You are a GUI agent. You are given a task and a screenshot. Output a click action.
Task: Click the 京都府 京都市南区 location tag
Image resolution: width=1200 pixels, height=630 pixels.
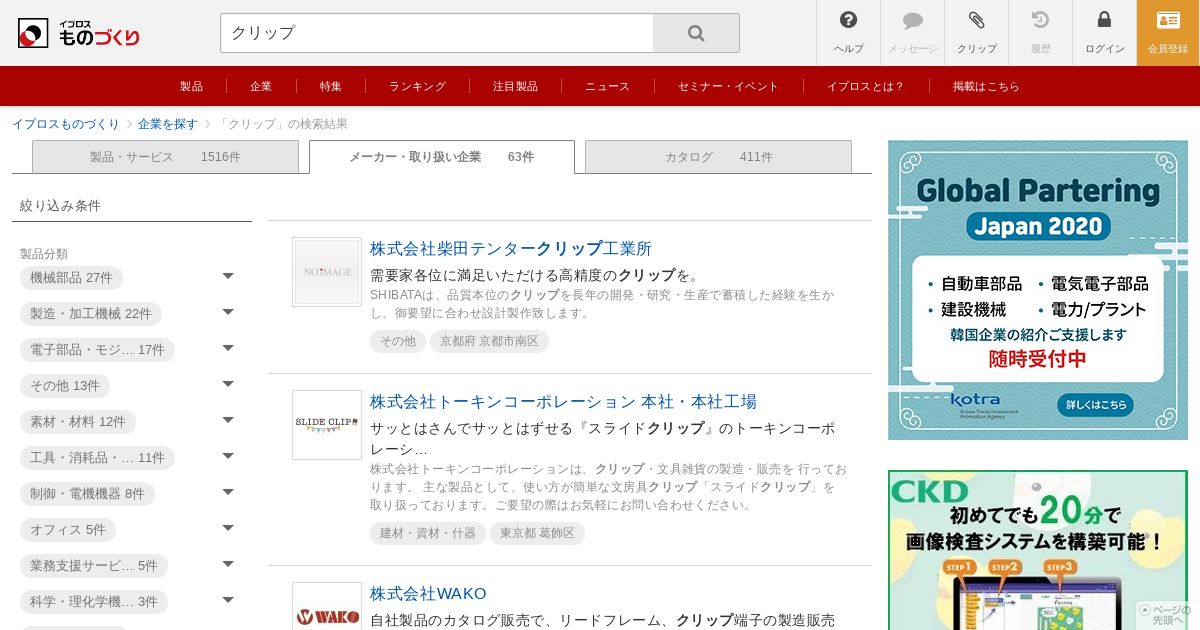[489, 341]
